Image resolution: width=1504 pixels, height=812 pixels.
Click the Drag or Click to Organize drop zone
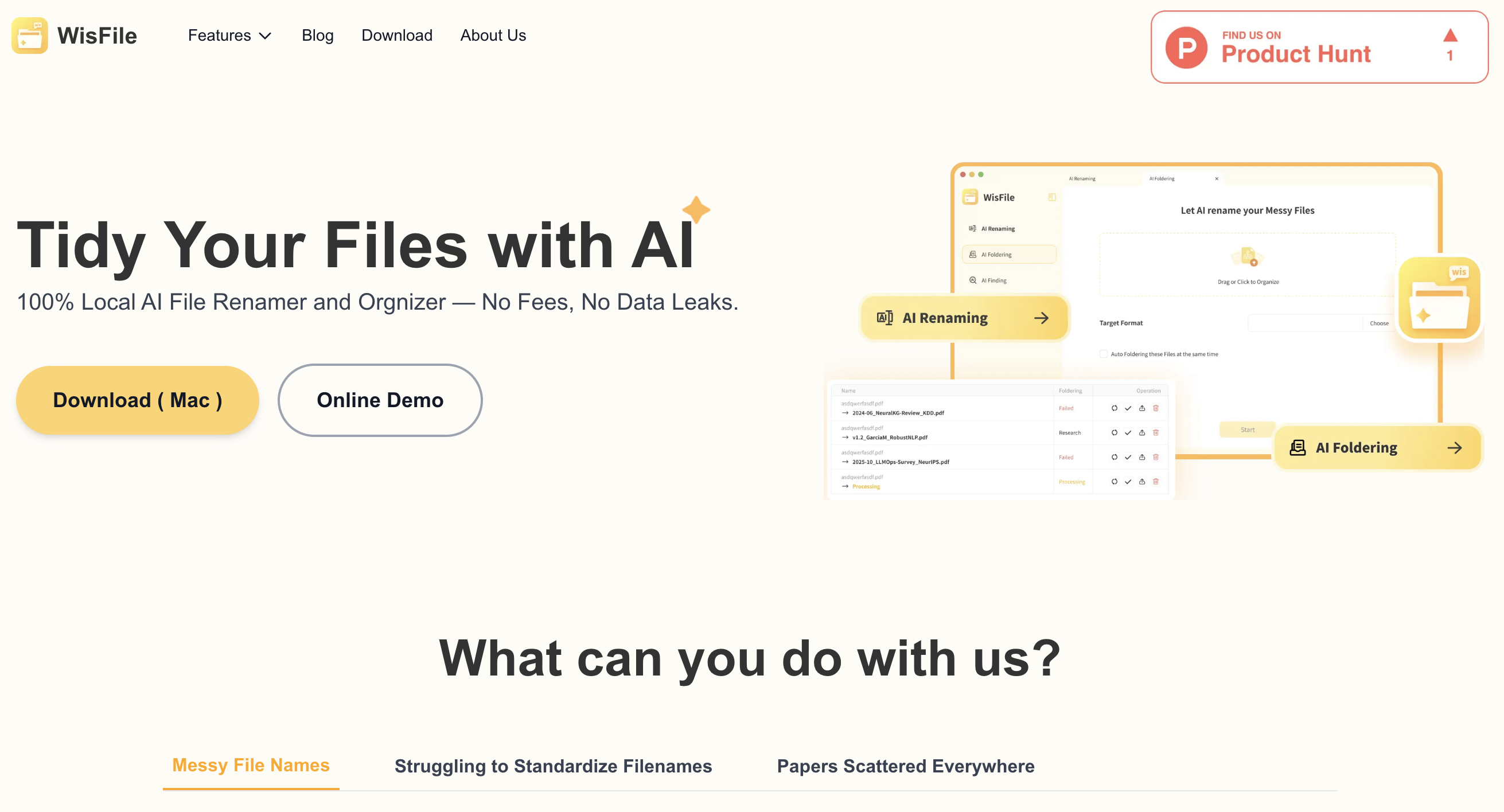1248,264
